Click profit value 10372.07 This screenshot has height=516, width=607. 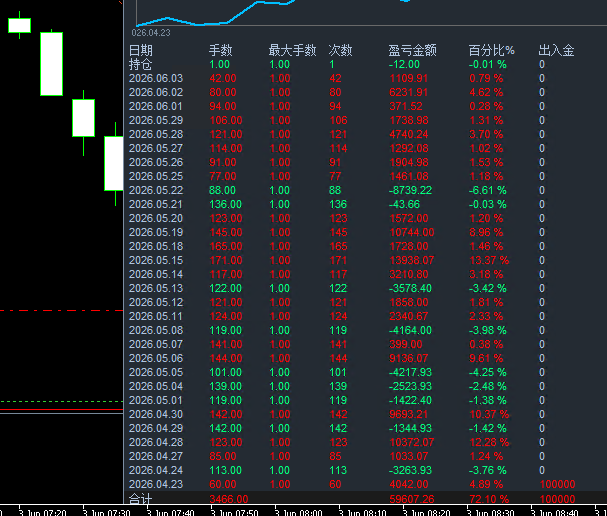coord(412,442)
